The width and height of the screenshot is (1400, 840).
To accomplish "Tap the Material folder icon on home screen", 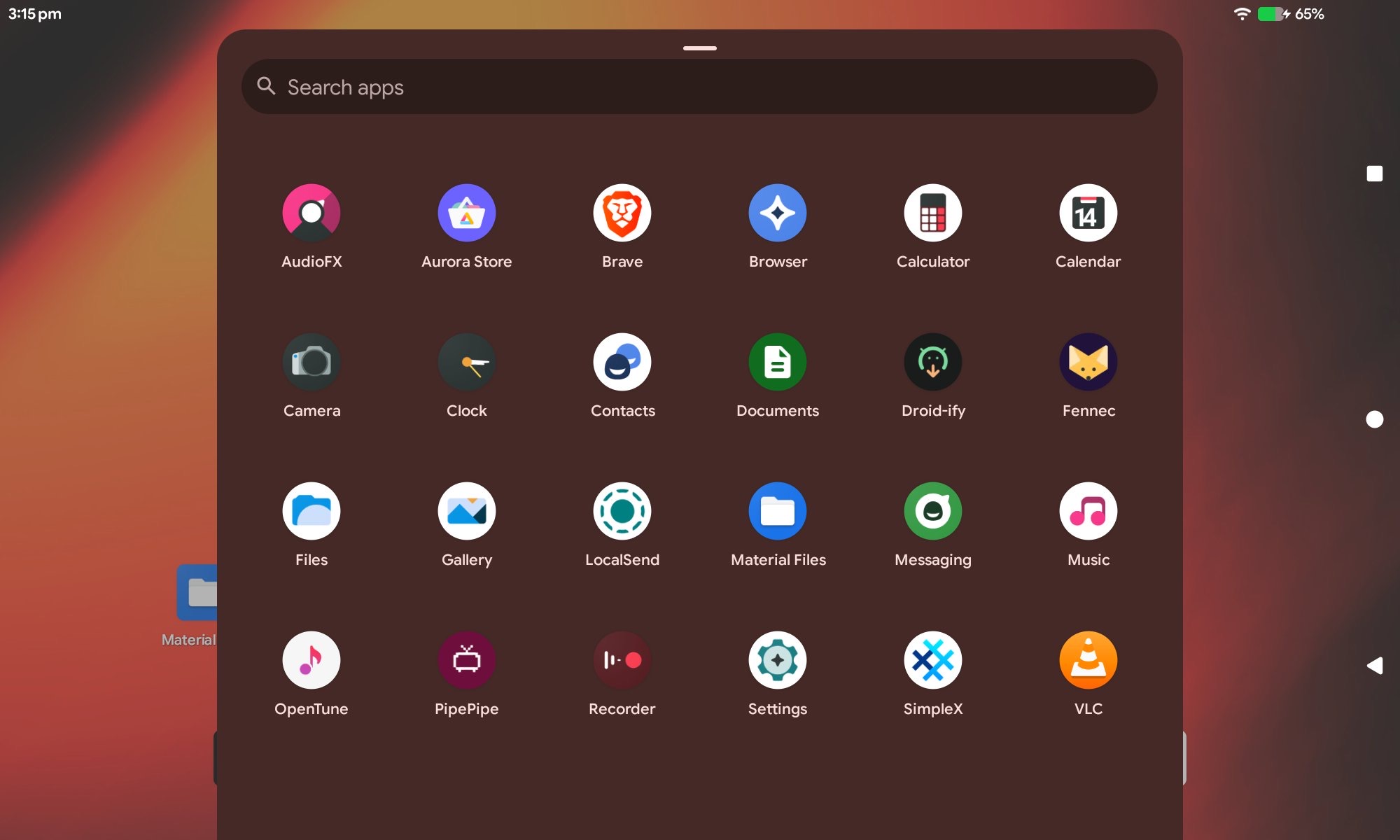I will [x=197, y=592].
